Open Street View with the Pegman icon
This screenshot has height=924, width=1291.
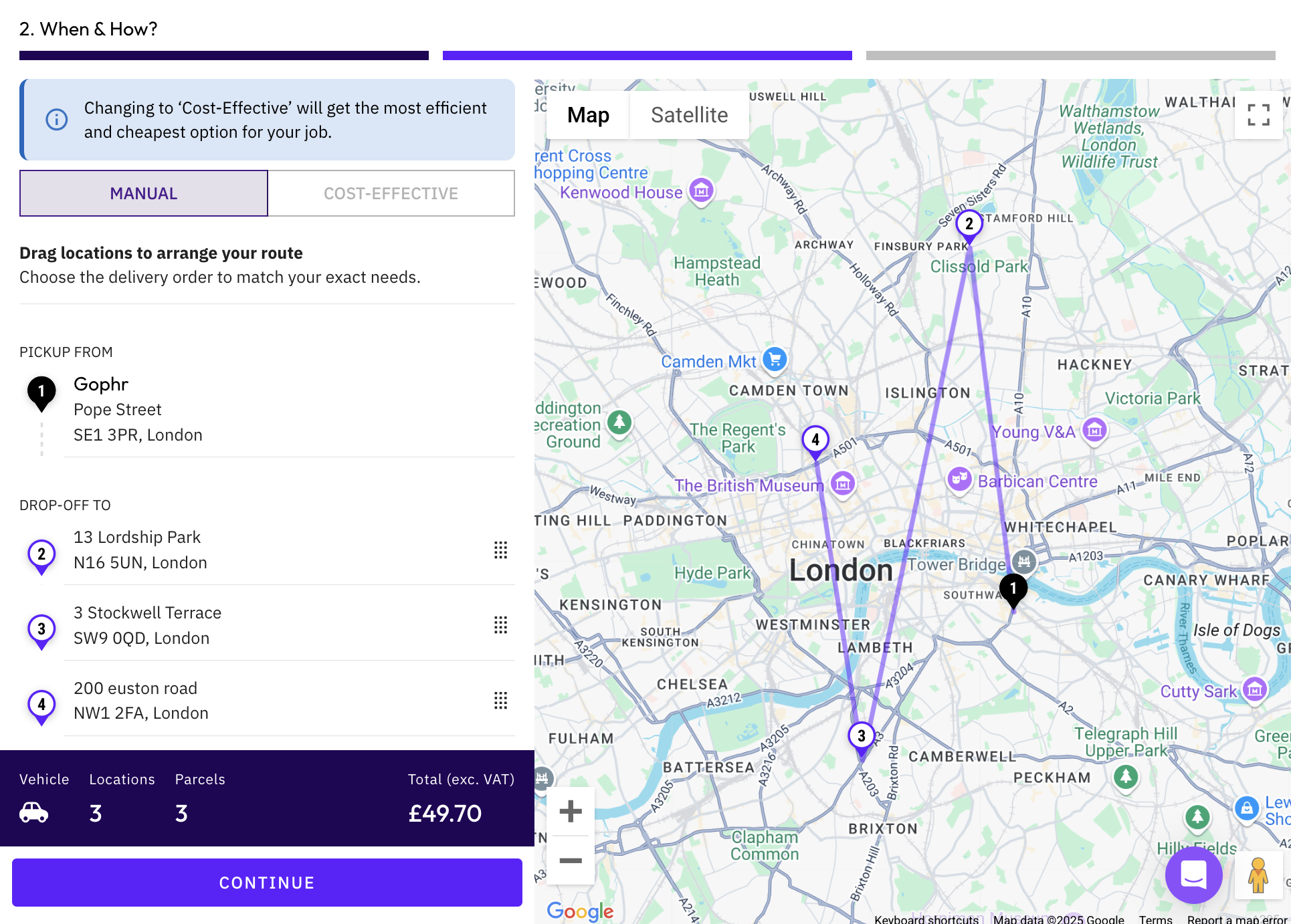pyautogui.click(x=1258, y=875)
